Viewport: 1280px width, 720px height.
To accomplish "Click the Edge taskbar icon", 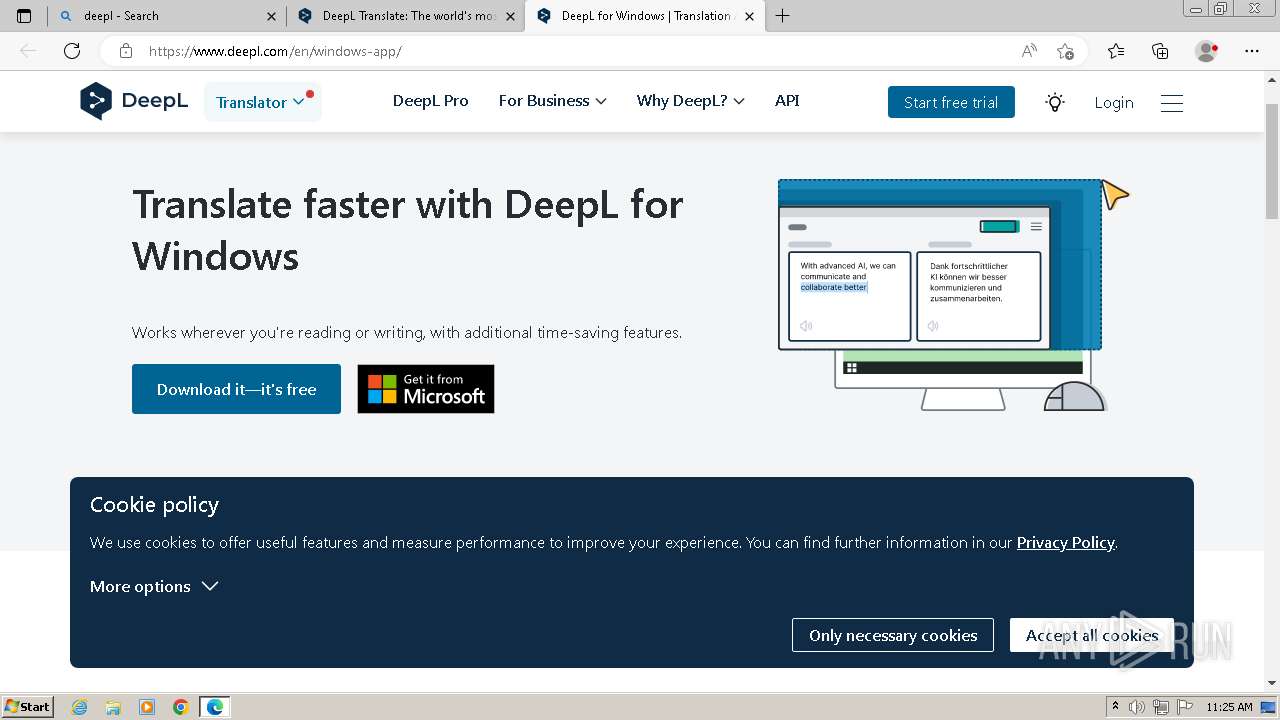I will coord(215,707).
